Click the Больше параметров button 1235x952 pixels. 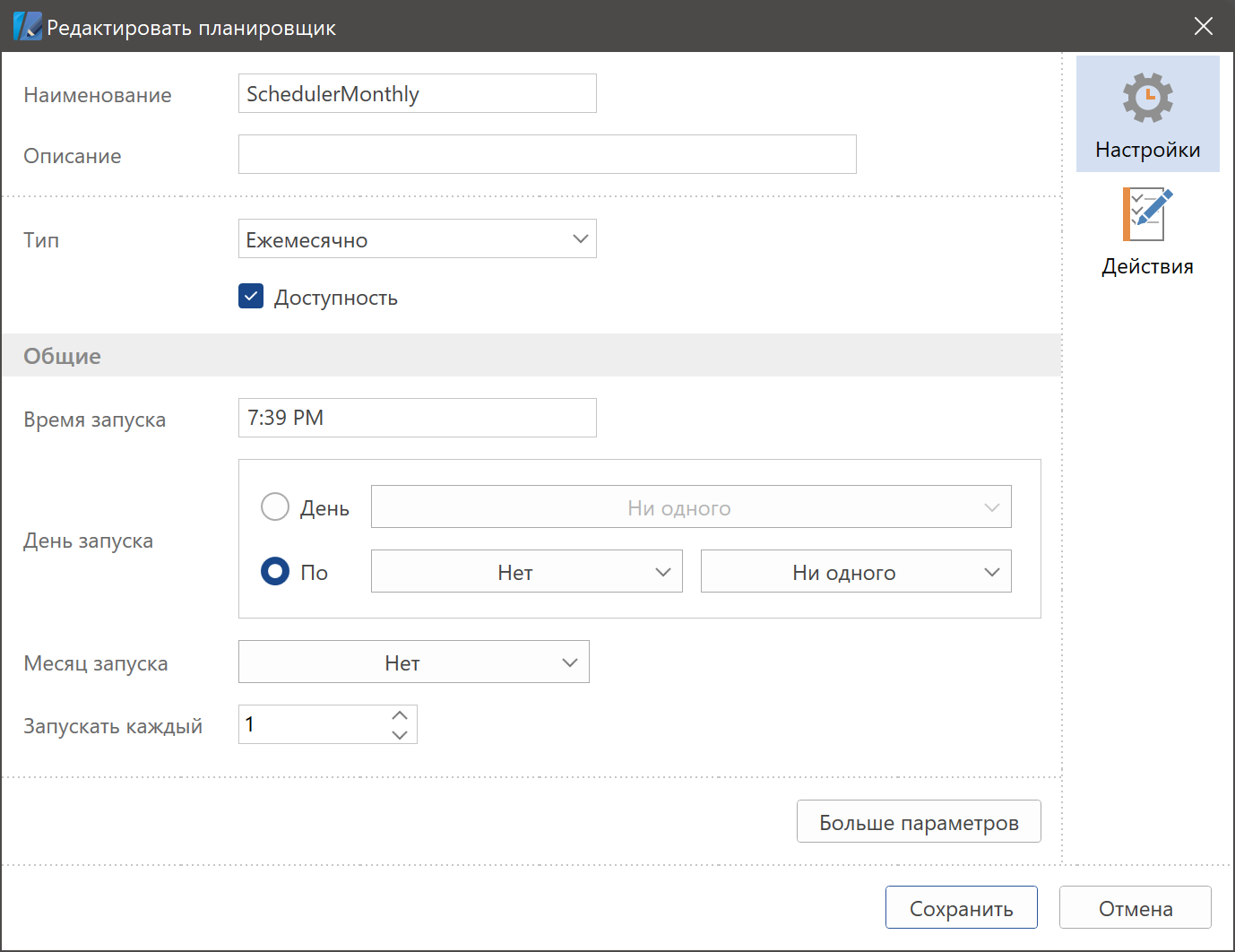pos(918,822)
